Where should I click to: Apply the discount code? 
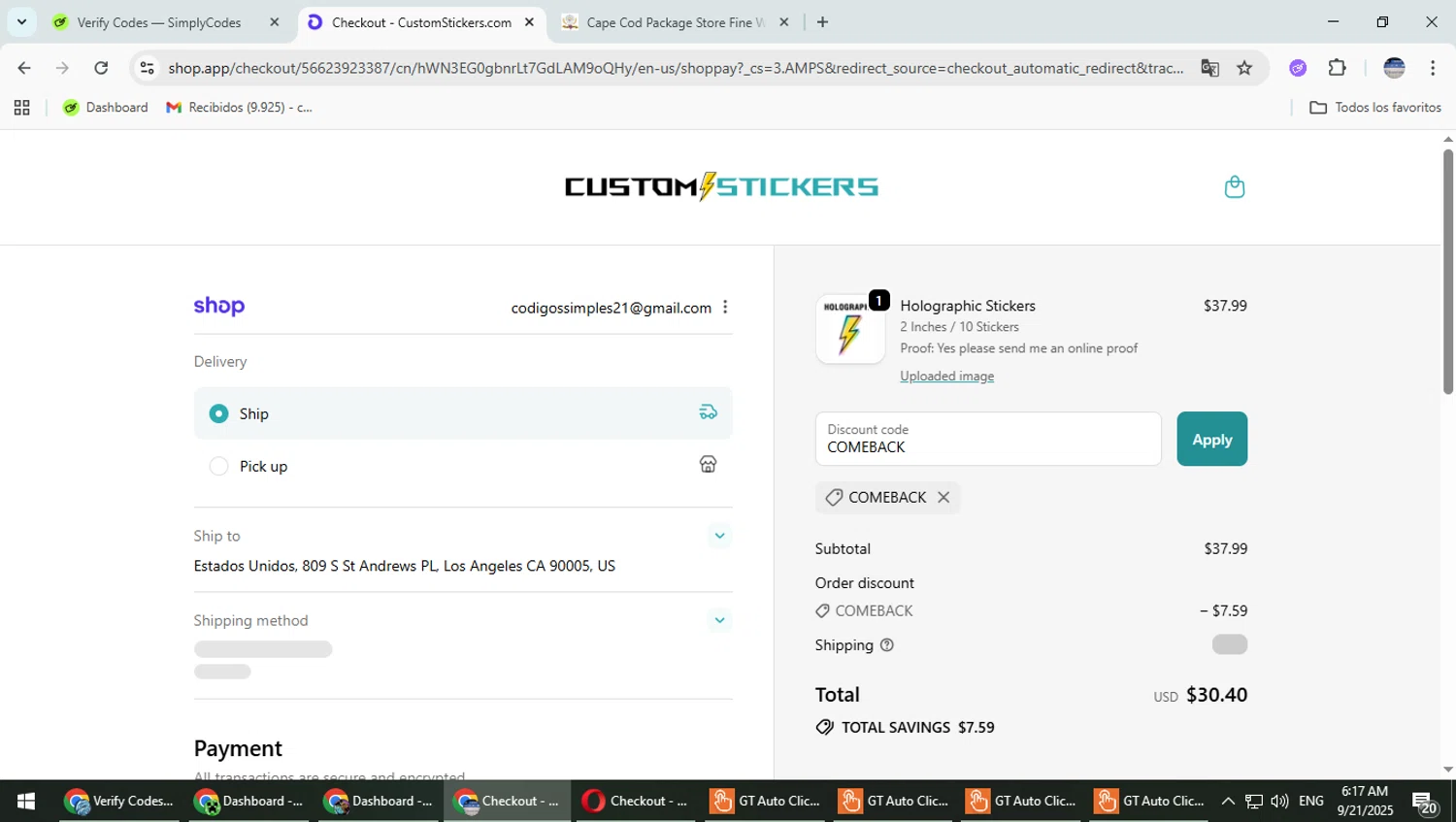tap(1211, 439)
